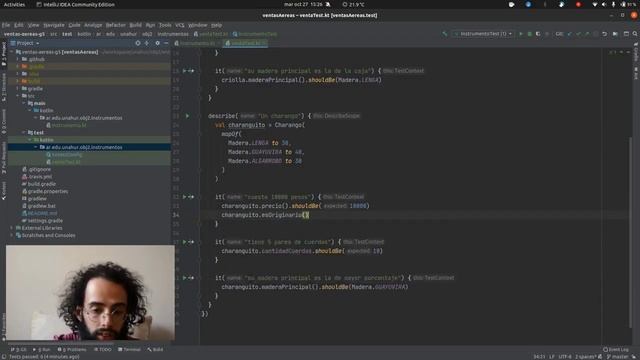Open build.gradle in project tree
This screenshot has width=640, height=360.
(x=39, y=184)
